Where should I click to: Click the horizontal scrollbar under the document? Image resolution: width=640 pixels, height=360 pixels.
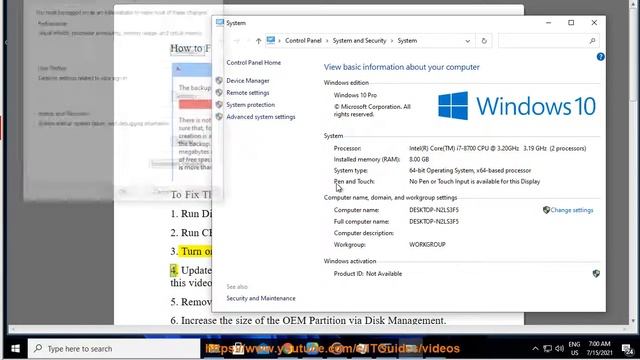[318, 329]
